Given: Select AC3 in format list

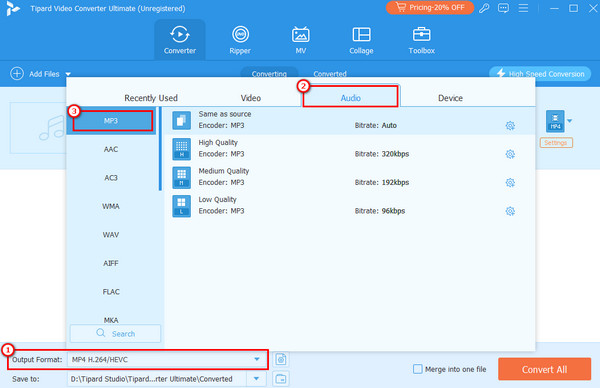Looking at the screenshot, I should 111,178.
